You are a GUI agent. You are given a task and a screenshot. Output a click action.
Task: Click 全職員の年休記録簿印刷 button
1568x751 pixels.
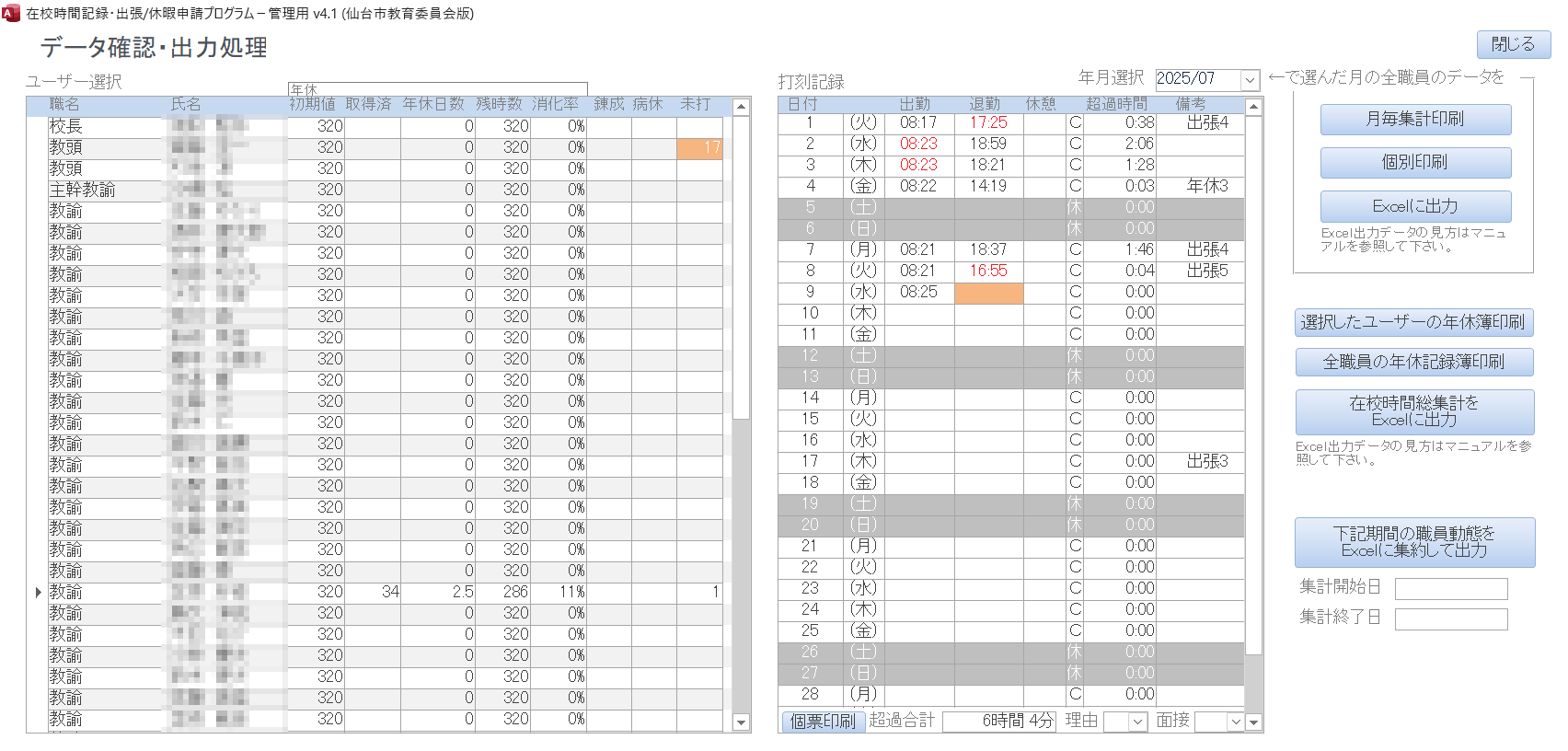point(1413,362)
